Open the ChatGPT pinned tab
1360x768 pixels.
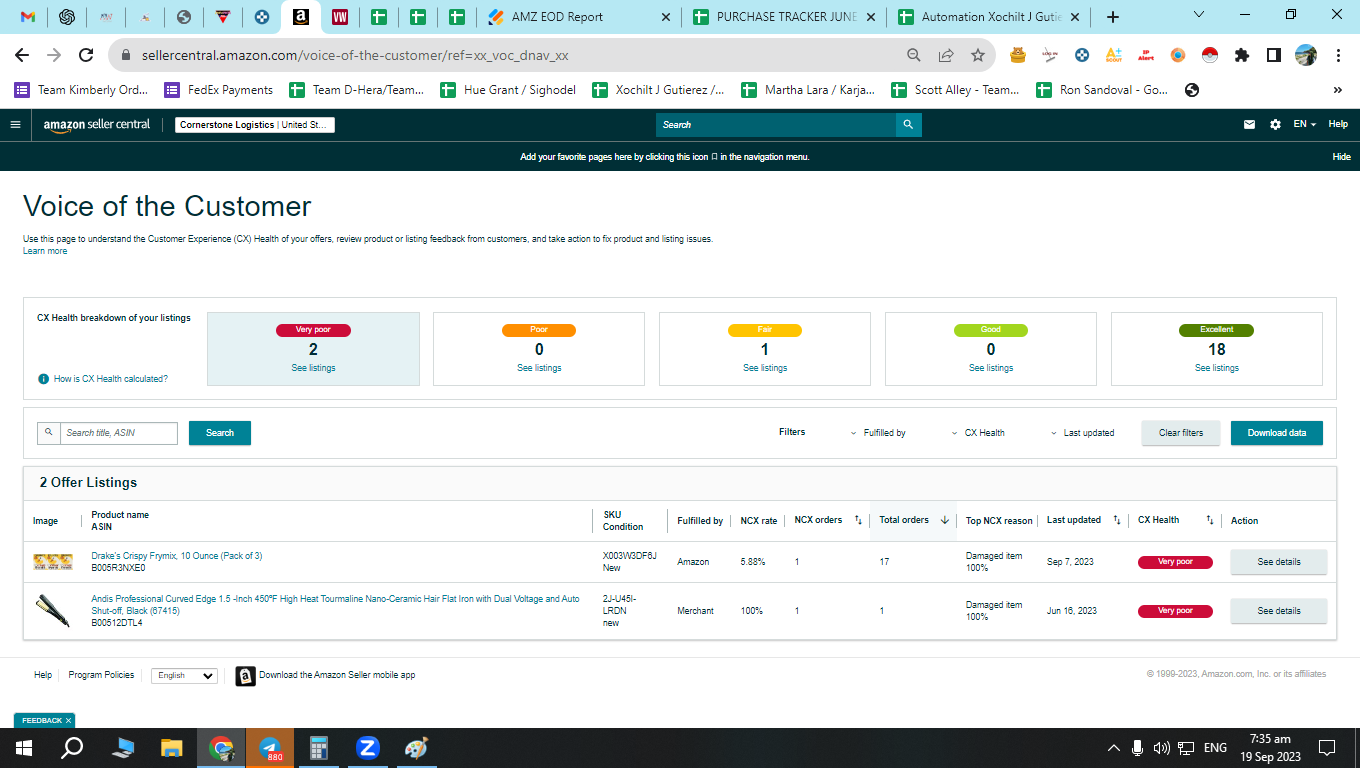(x=67, y=17)
